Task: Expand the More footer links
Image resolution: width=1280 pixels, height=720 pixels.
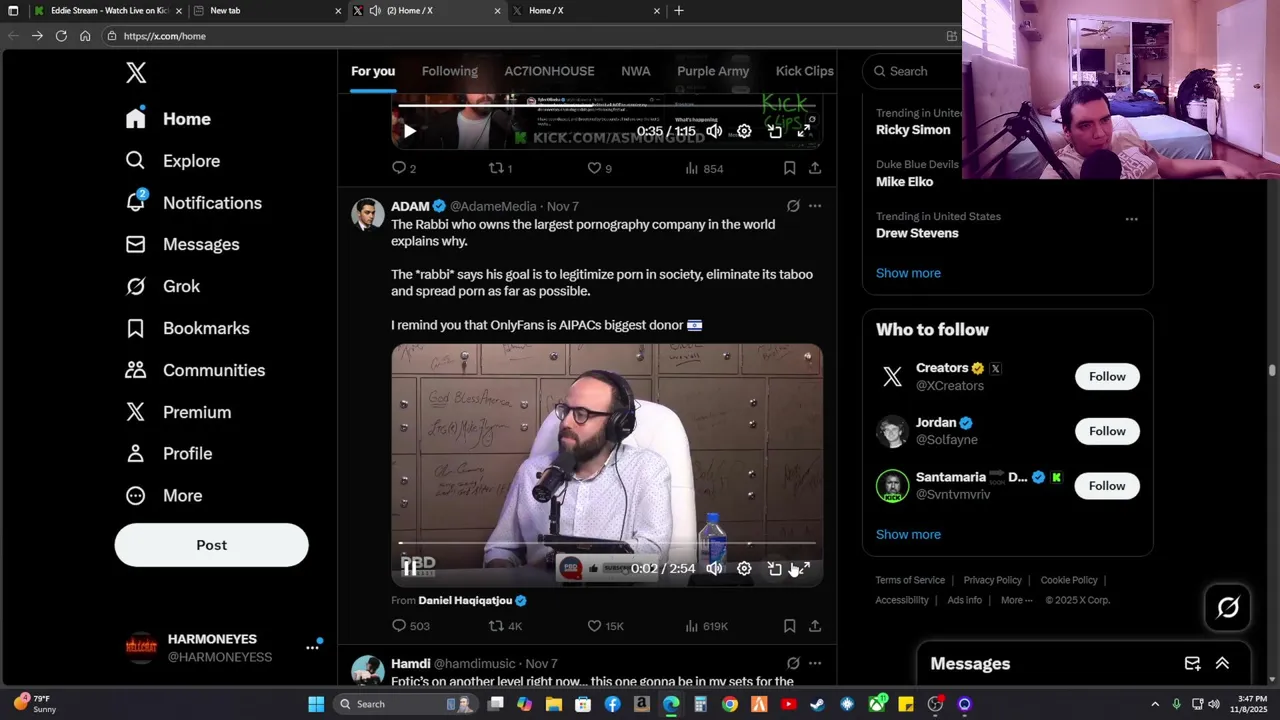Action: [x=1017, y=600]
